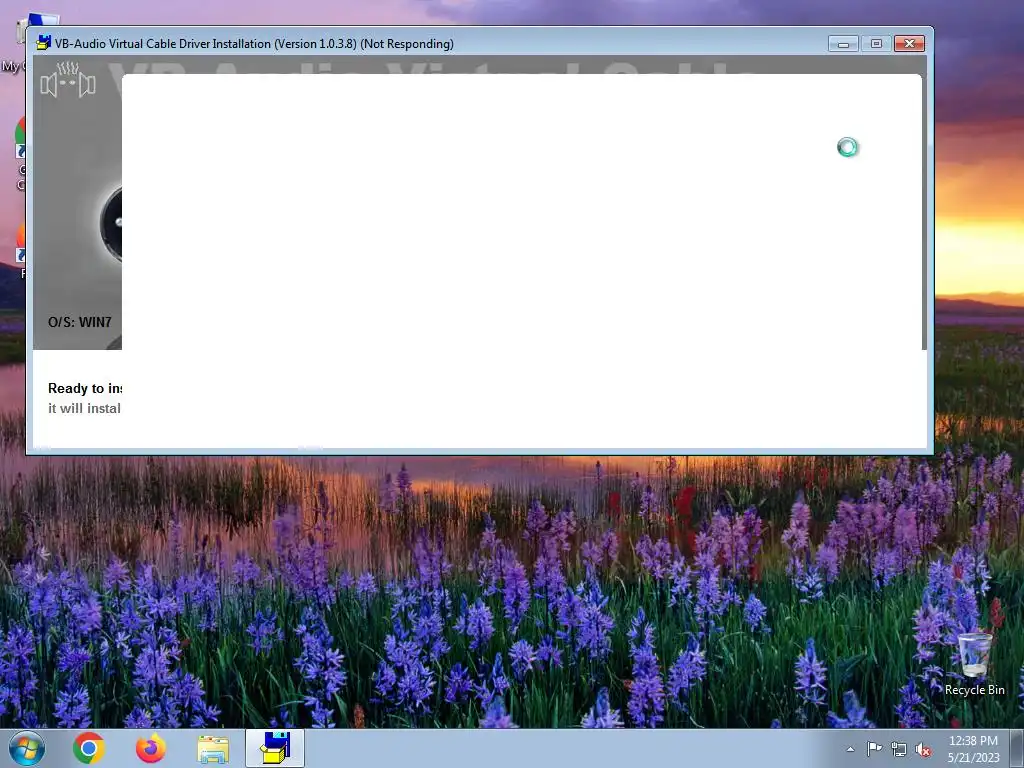Click the O/S: WIN7 label
Screen dimensions: 1024x768
[80, 322]
